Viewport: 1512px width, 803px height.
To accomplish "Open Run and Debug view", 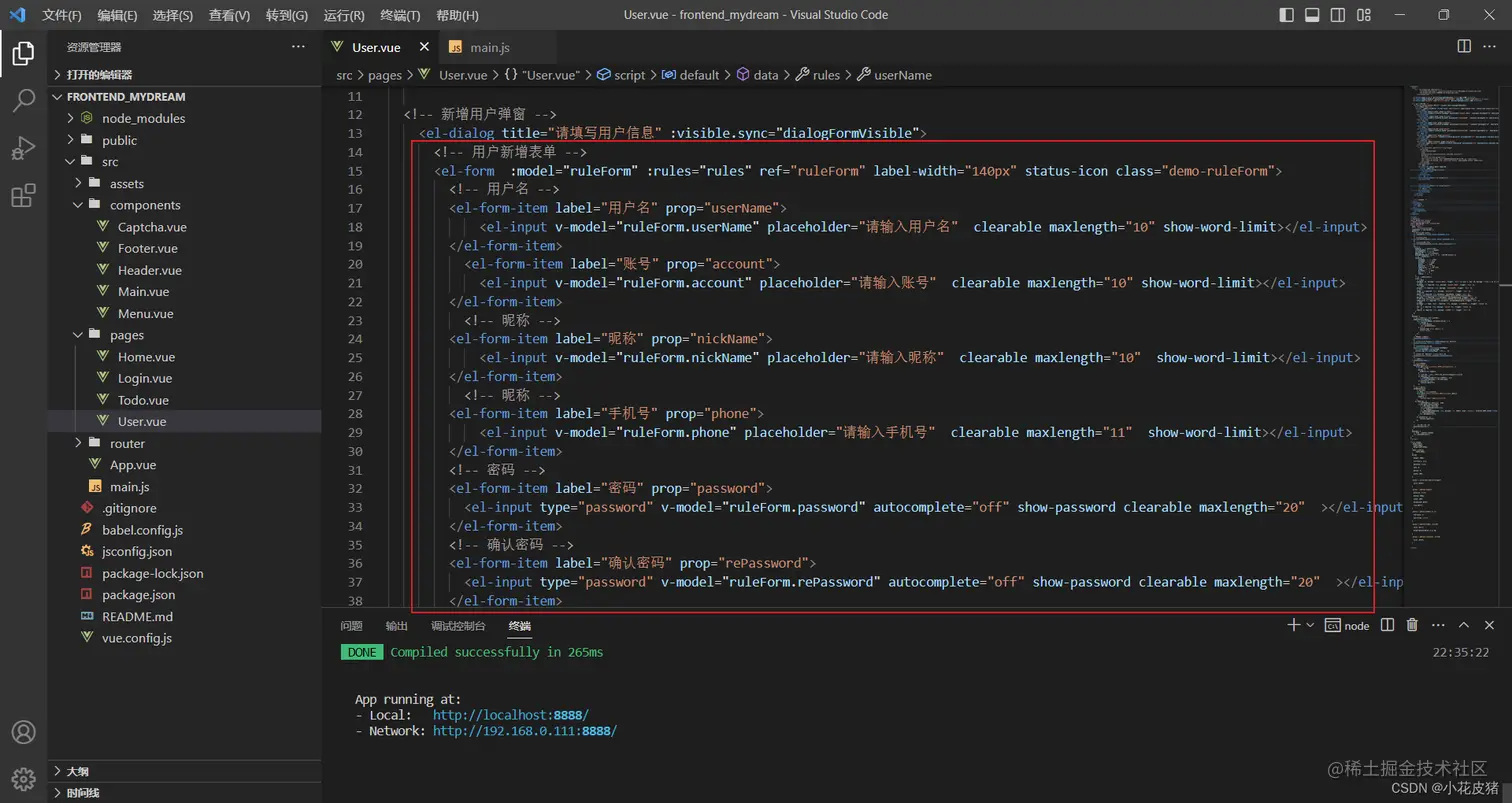I will [x=23, y=148].
